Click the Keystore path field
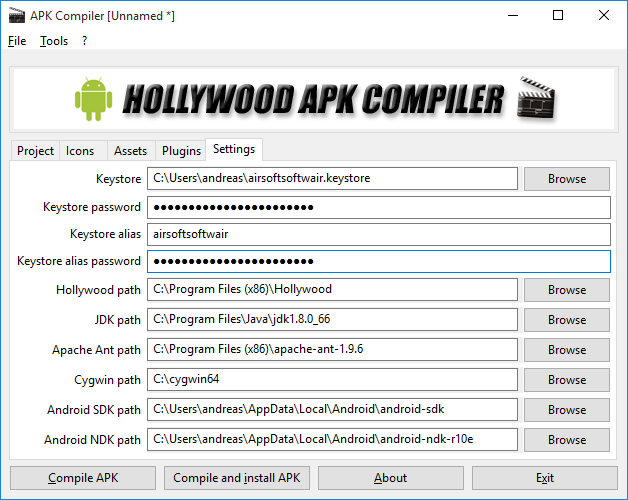This screenshot has height=500, width=628. coord(332,178)
